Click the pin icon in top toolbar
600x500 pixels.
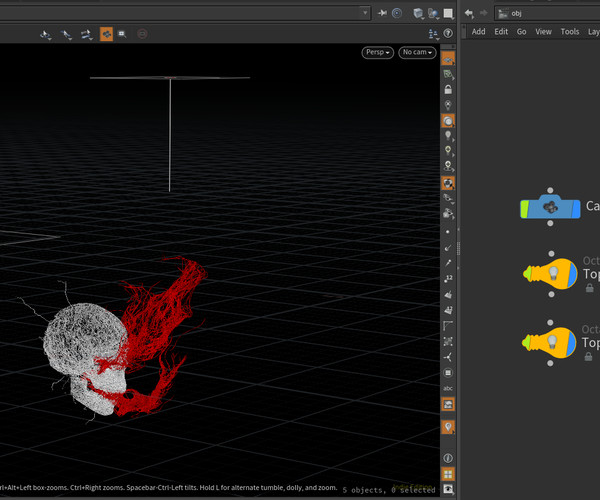382,13
